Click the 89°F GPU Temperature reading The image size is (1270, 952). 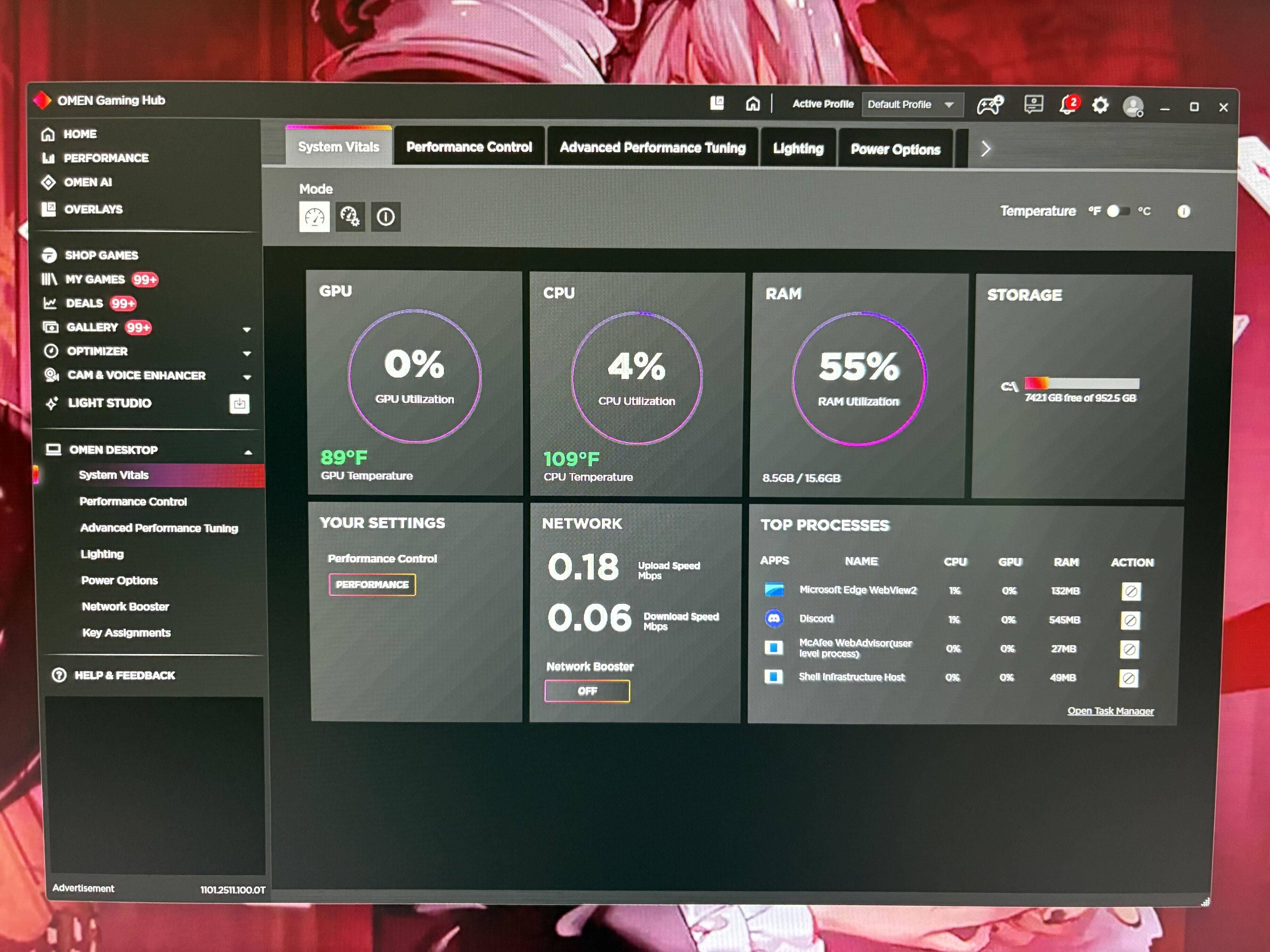[x=344, y=457]
